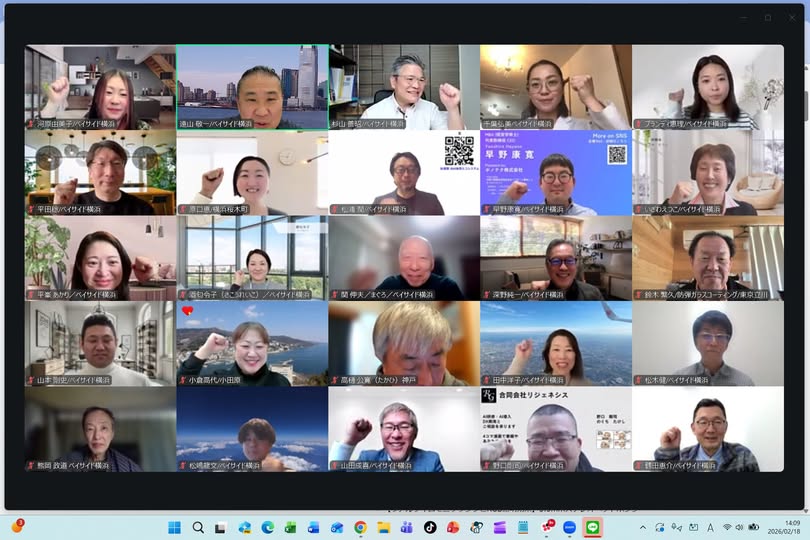This screenshot has width=810, height=540.
Task: Select the video tile with red heart reaction
Action: (252, 343)
